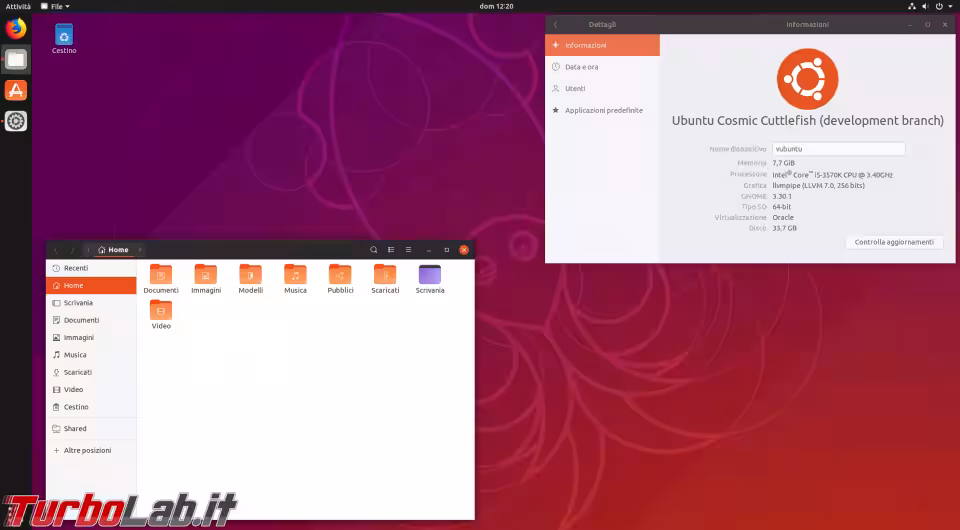Select Shared in Files sidebar

point(91,428)
